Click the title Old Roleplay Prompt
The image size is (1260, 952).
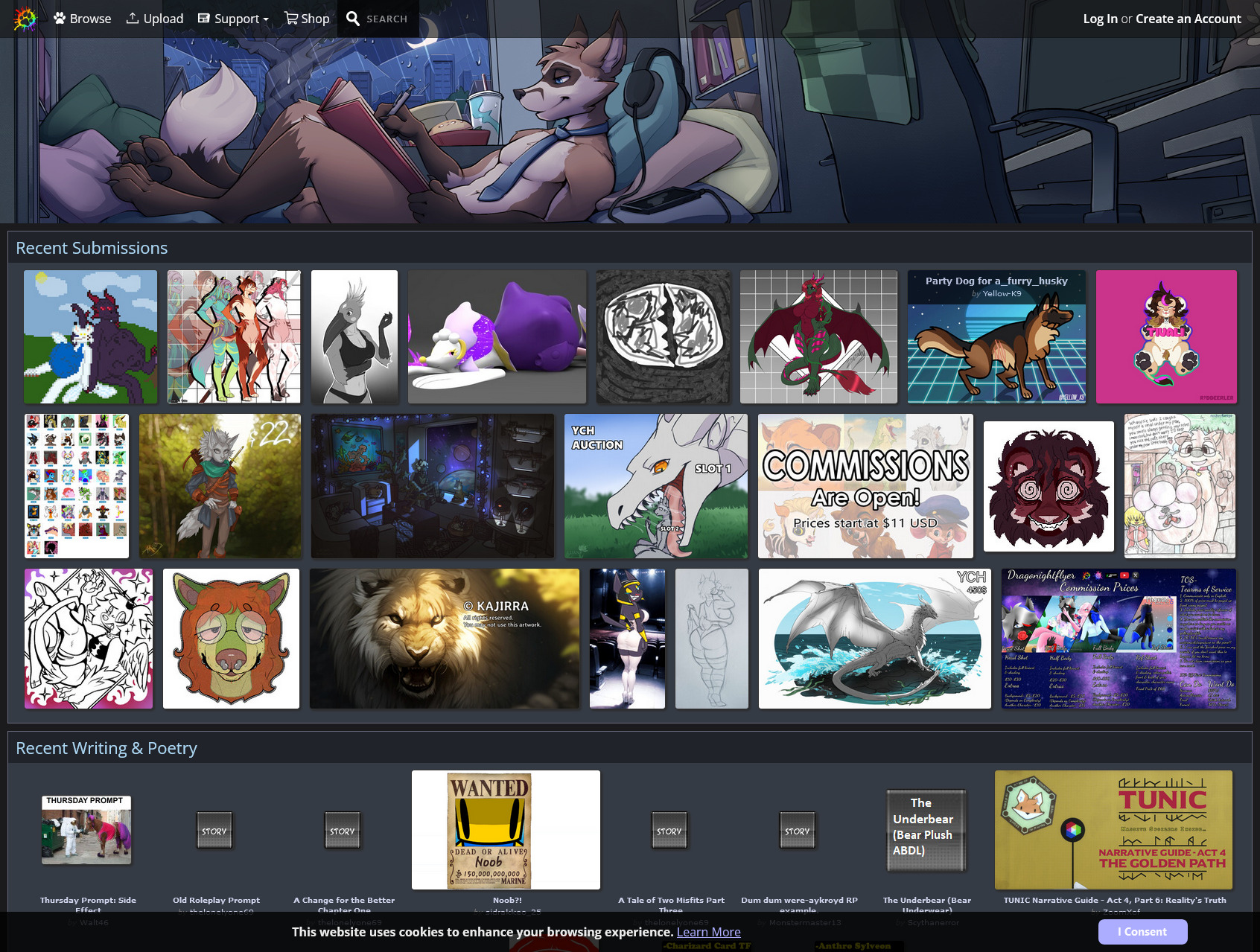coord(216,900)
